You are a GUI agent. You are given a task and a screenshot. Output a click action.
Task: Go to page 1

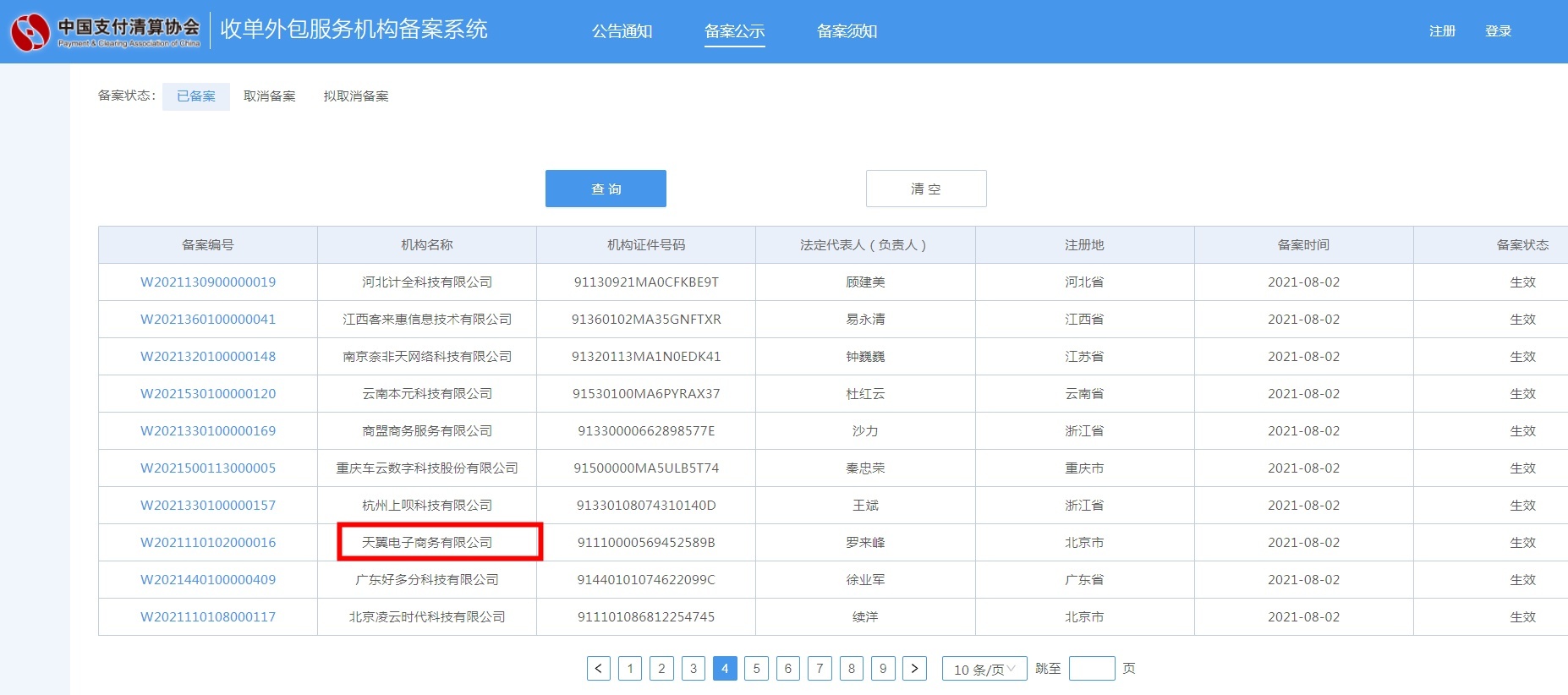pyautogui.click(x=630, y=669)
